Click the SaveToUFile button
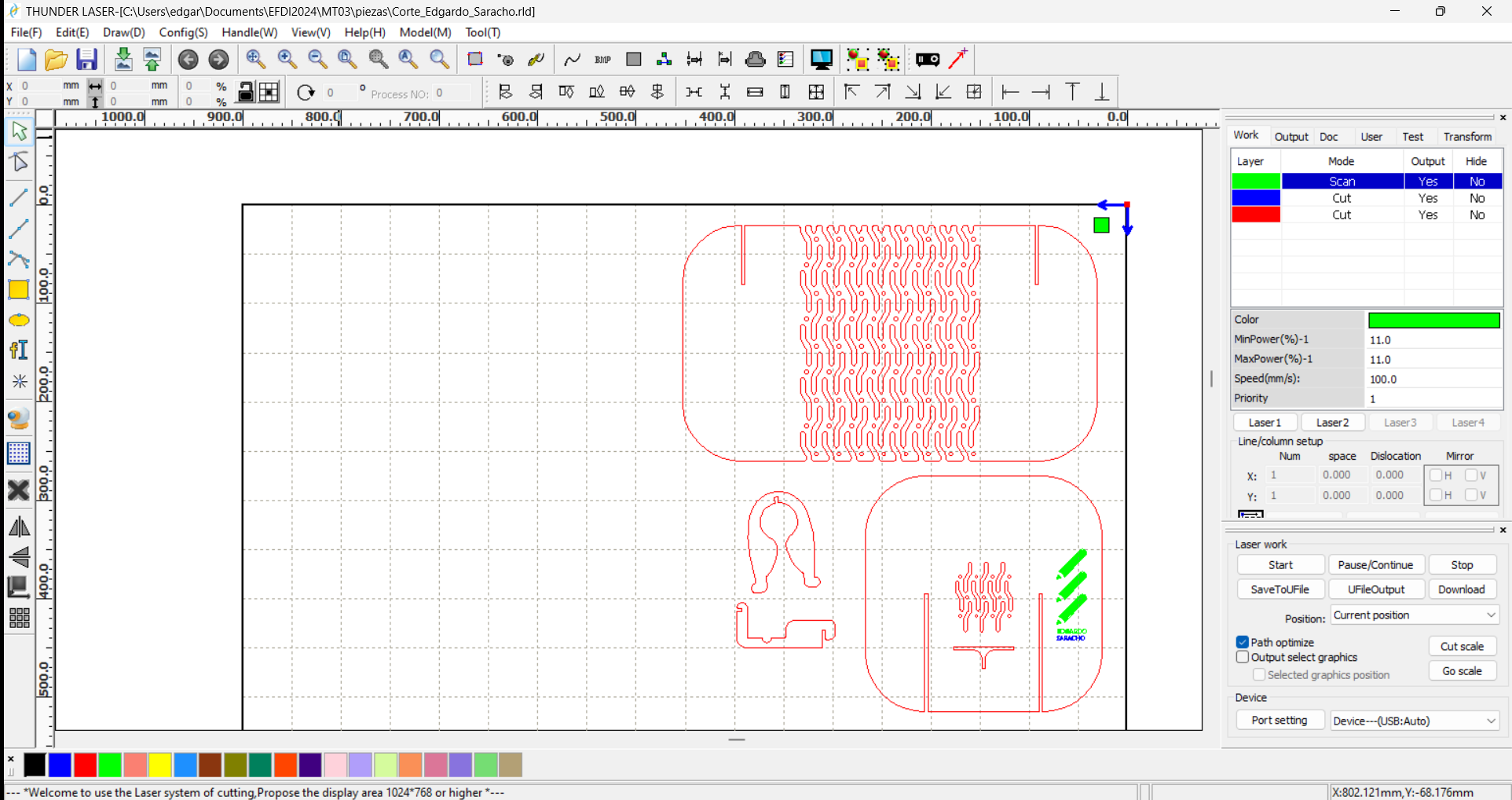Viewport: 1512px width, 800px height. [1280, 589]
